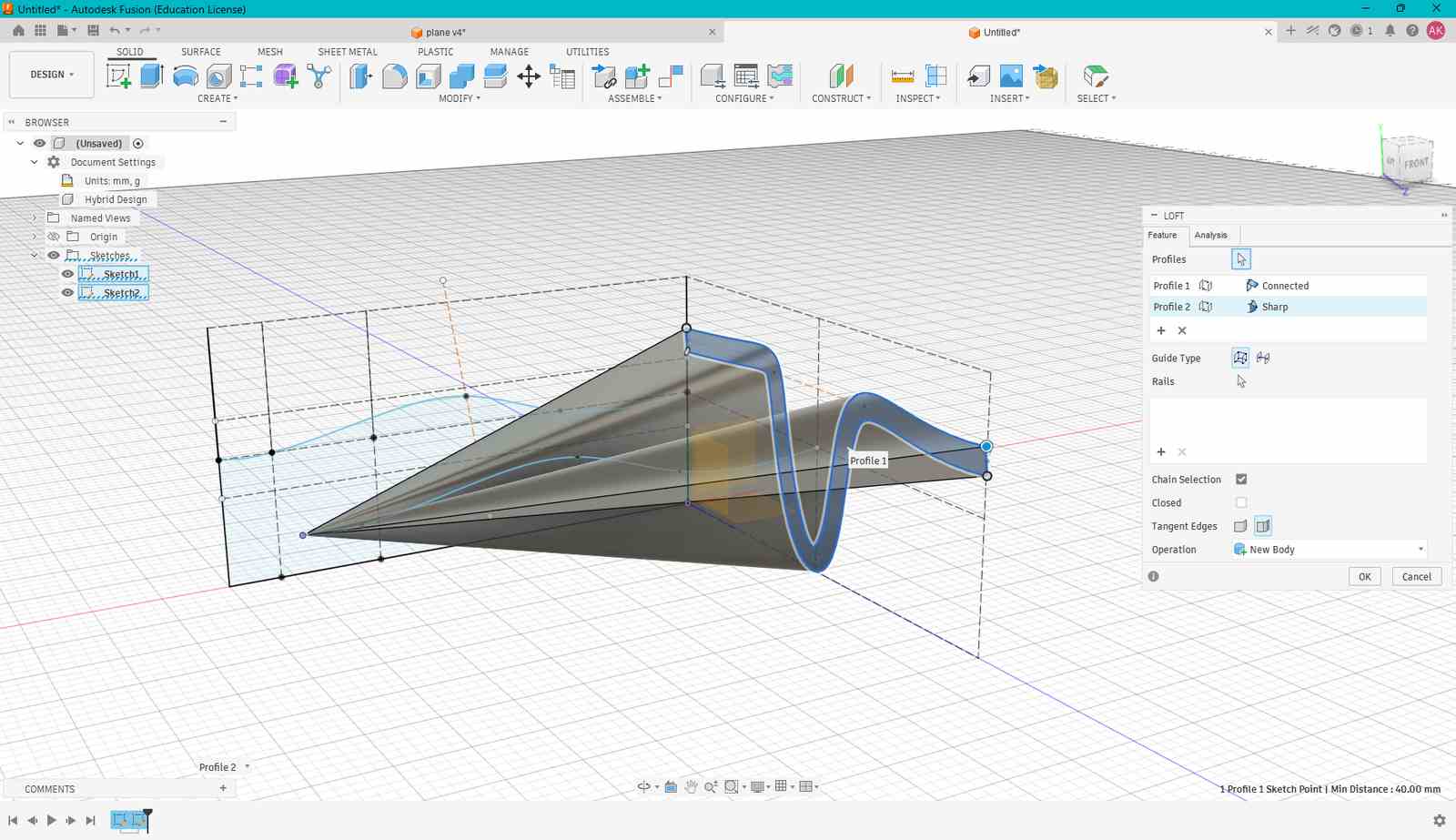Viewport: 1456px width, 840px height.
Task: Select the Fillet tool
Action: pyautogui.click(x=394, y=76)
